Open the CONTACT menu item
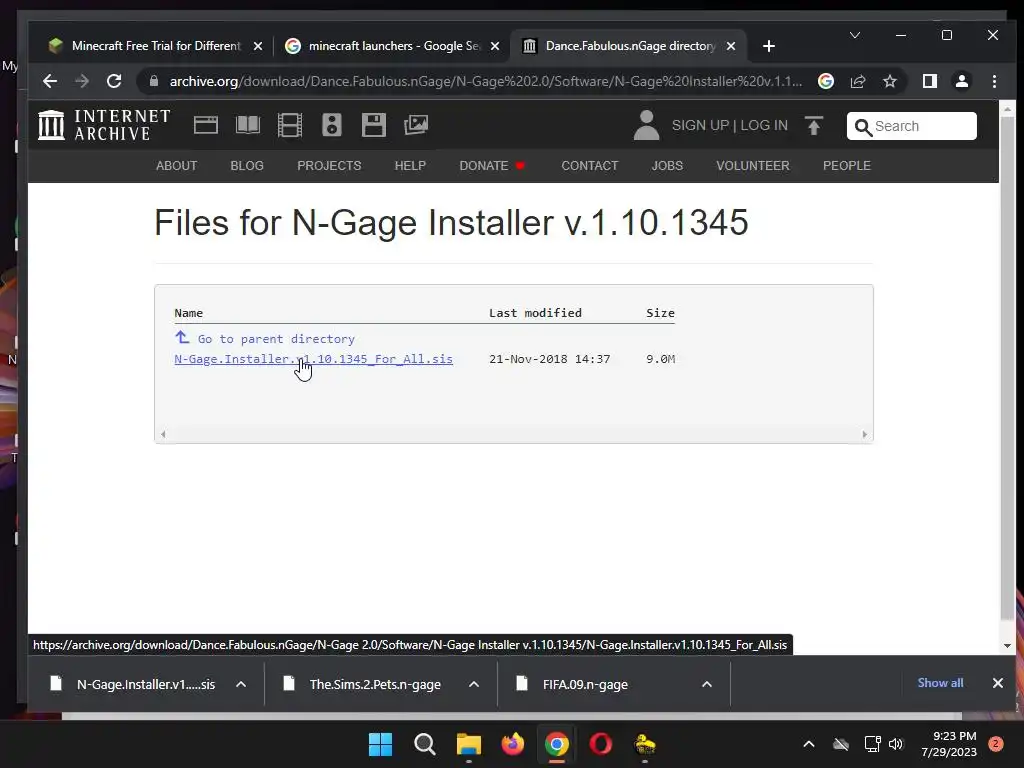The height and width of the screenshot is (768, 1024). click(590, 165)
